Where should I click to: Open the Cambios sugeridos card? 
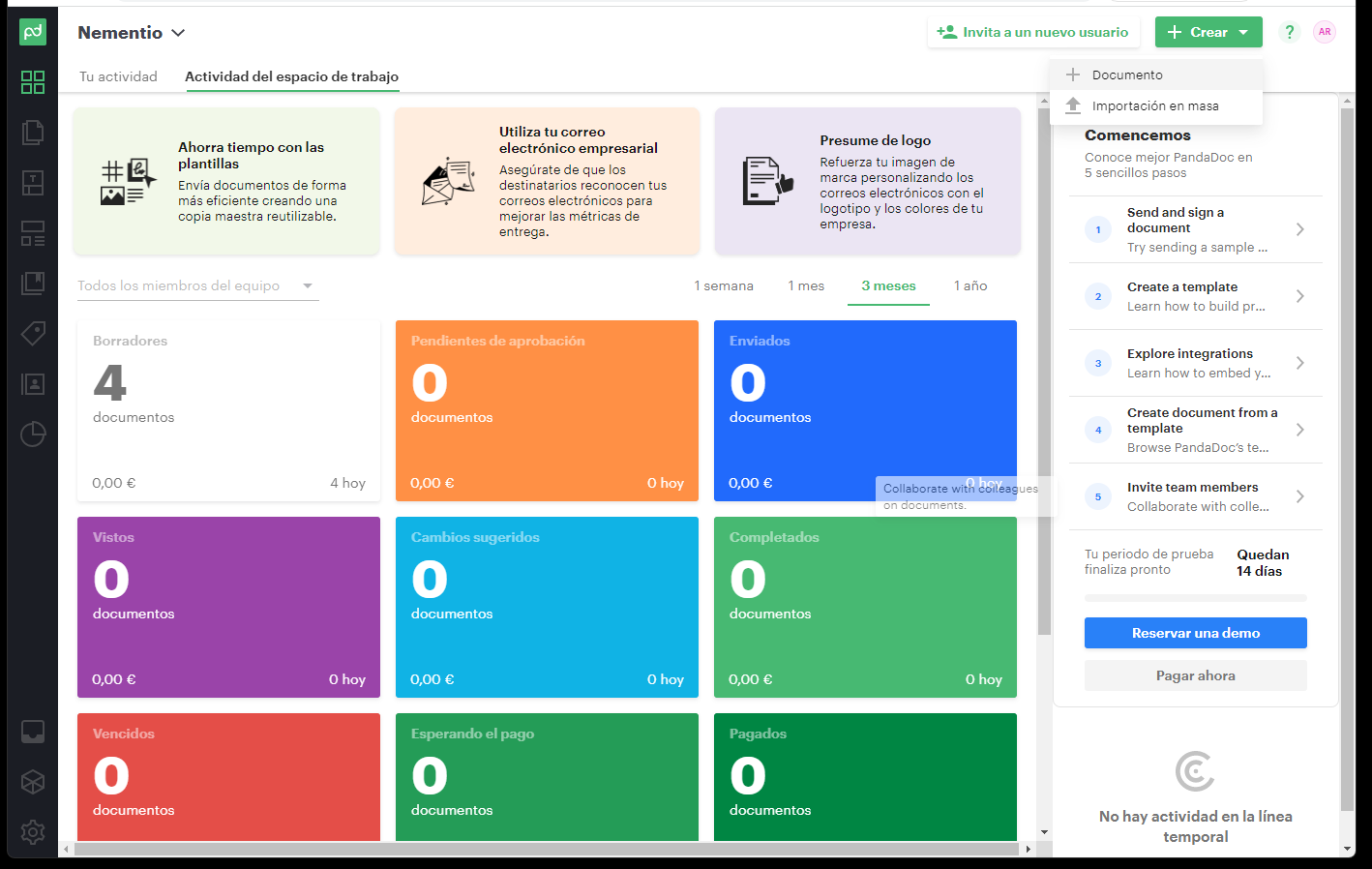547,607
